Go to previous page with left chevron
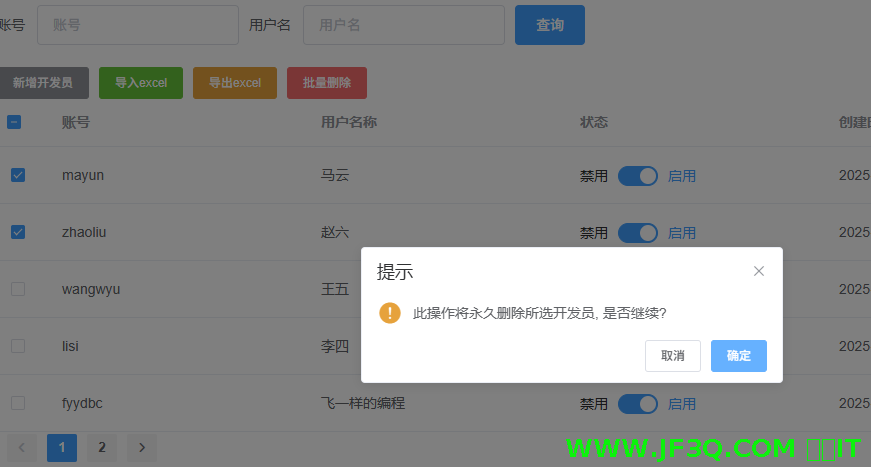This screenshot has height=467, width=871. 22,448
